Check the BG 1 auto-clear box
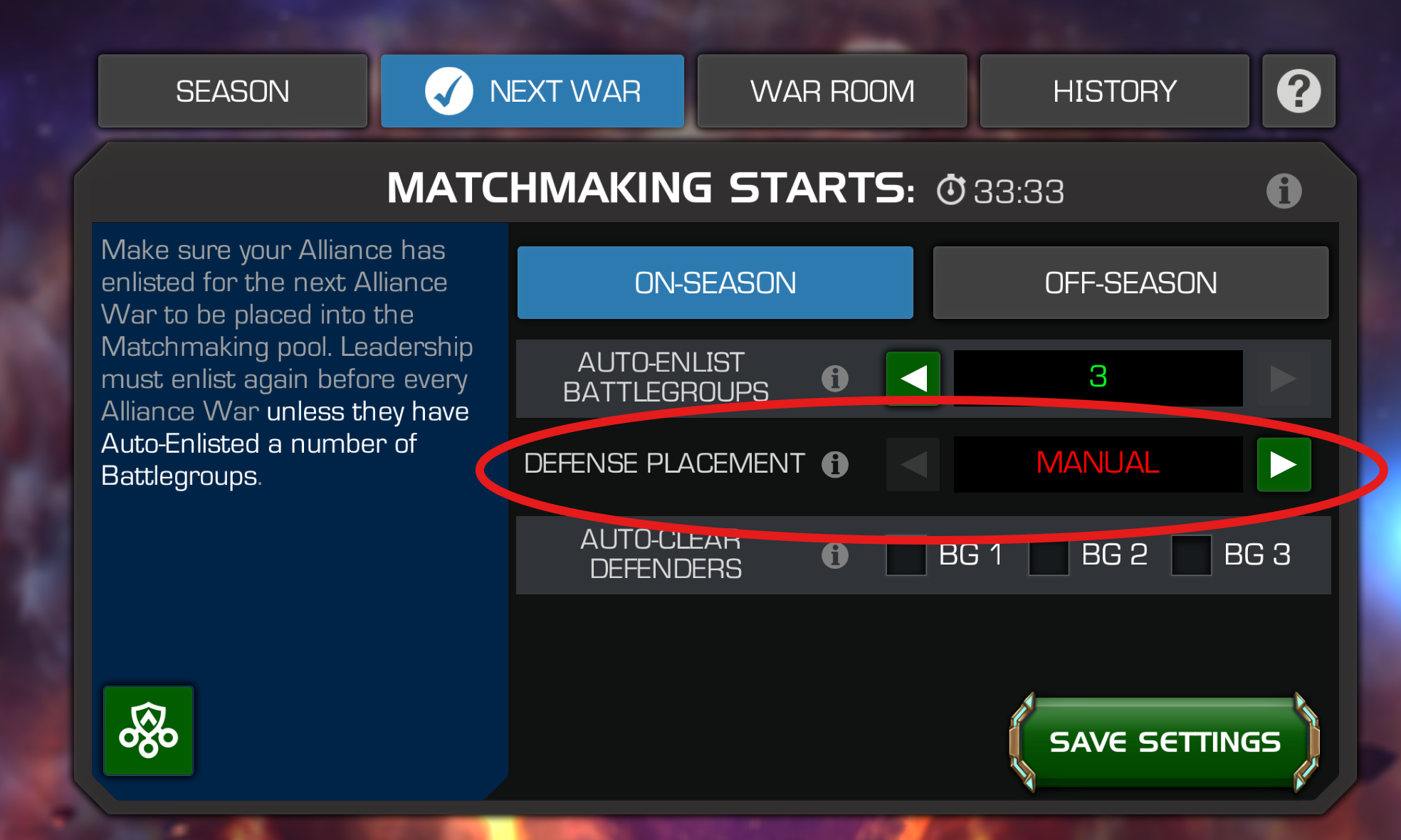 (906, 555)
